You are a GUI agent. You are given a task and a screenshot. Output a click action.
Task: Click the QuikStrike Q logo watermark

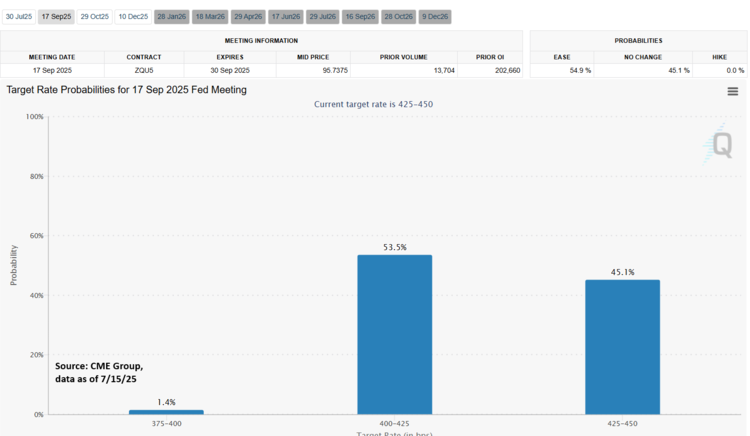[x=718, y=145]
